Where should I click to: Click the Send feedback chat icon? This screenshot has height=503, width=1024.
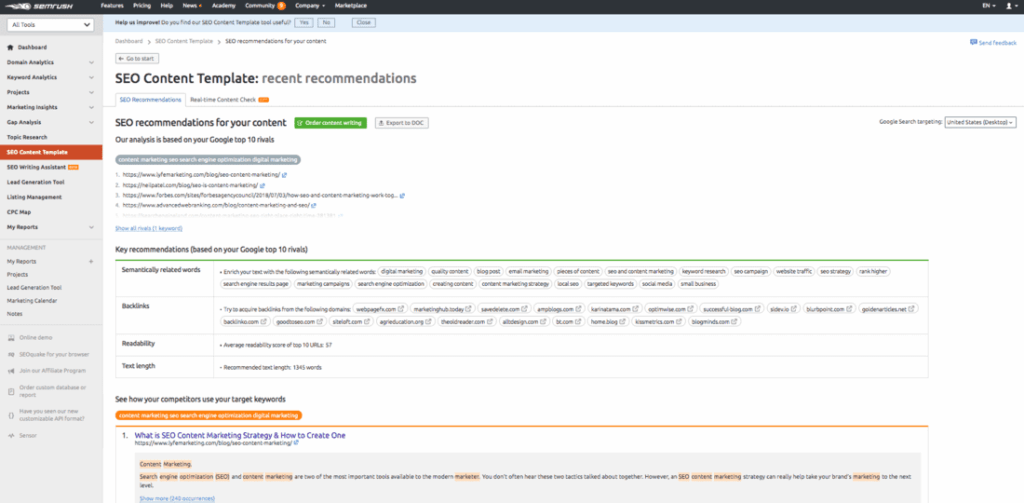973,42
